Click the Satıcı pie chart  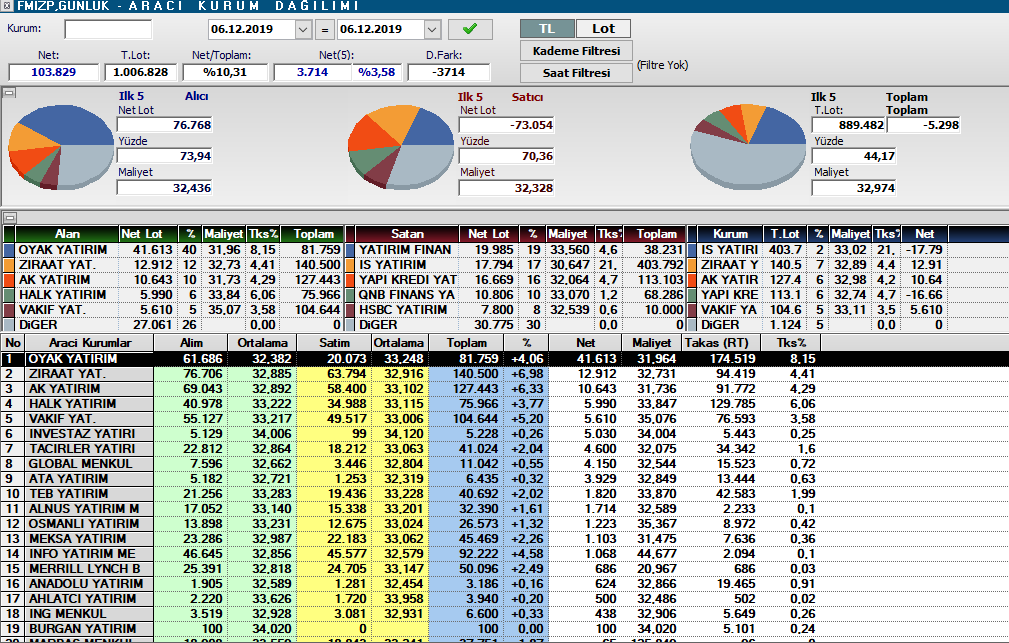coord(401,147)
